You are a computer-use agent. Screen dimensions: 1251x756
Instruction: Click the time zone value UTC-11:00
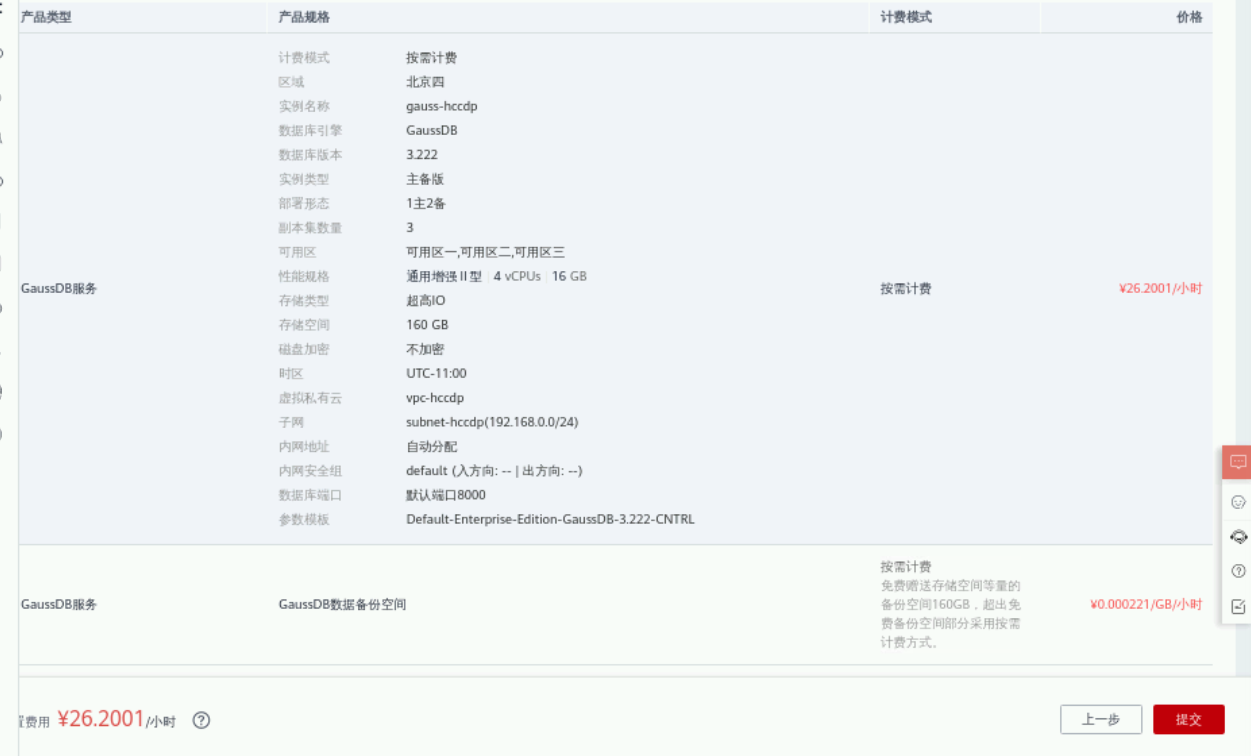click(436, 373)
